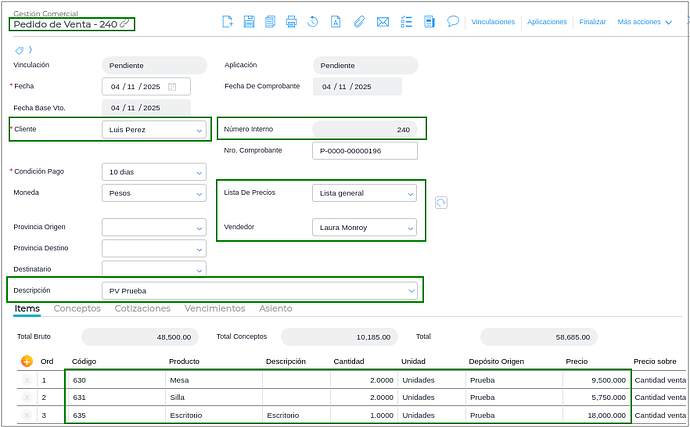The height and width of the screenshot is (427, 690).
Task: Click the Finalizar button
Action: tap(592, 21)
